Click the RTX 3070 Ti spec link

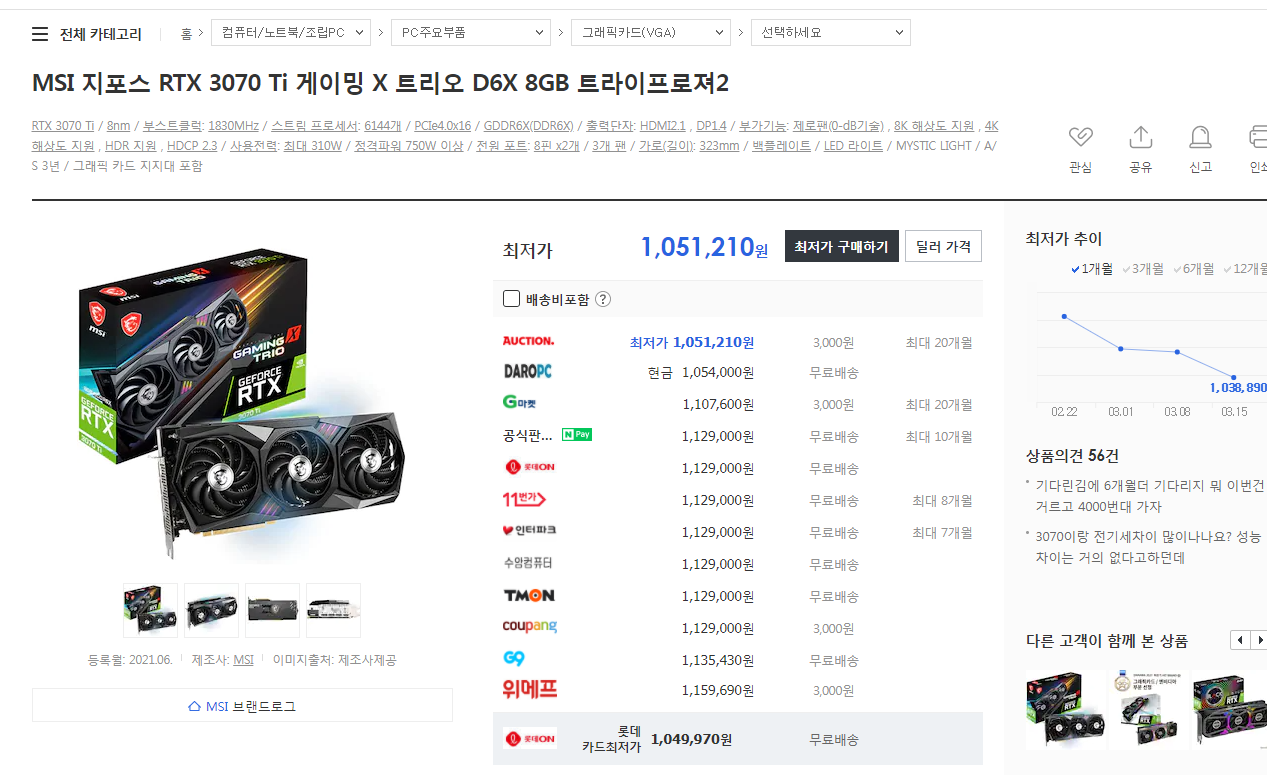point(63,126)
